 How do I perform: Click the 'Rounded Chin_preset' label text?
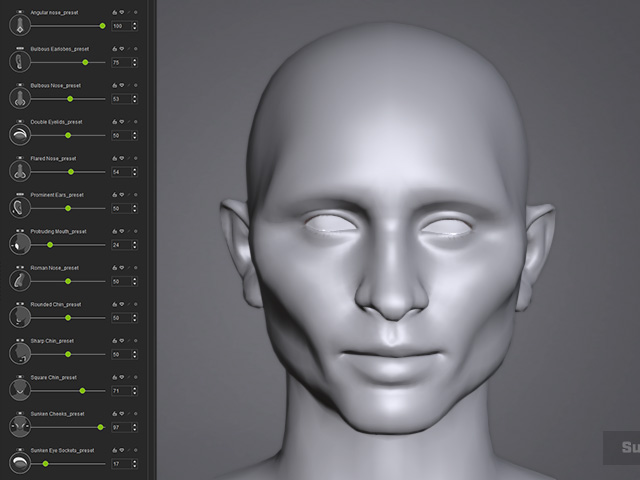coord(56,304)
